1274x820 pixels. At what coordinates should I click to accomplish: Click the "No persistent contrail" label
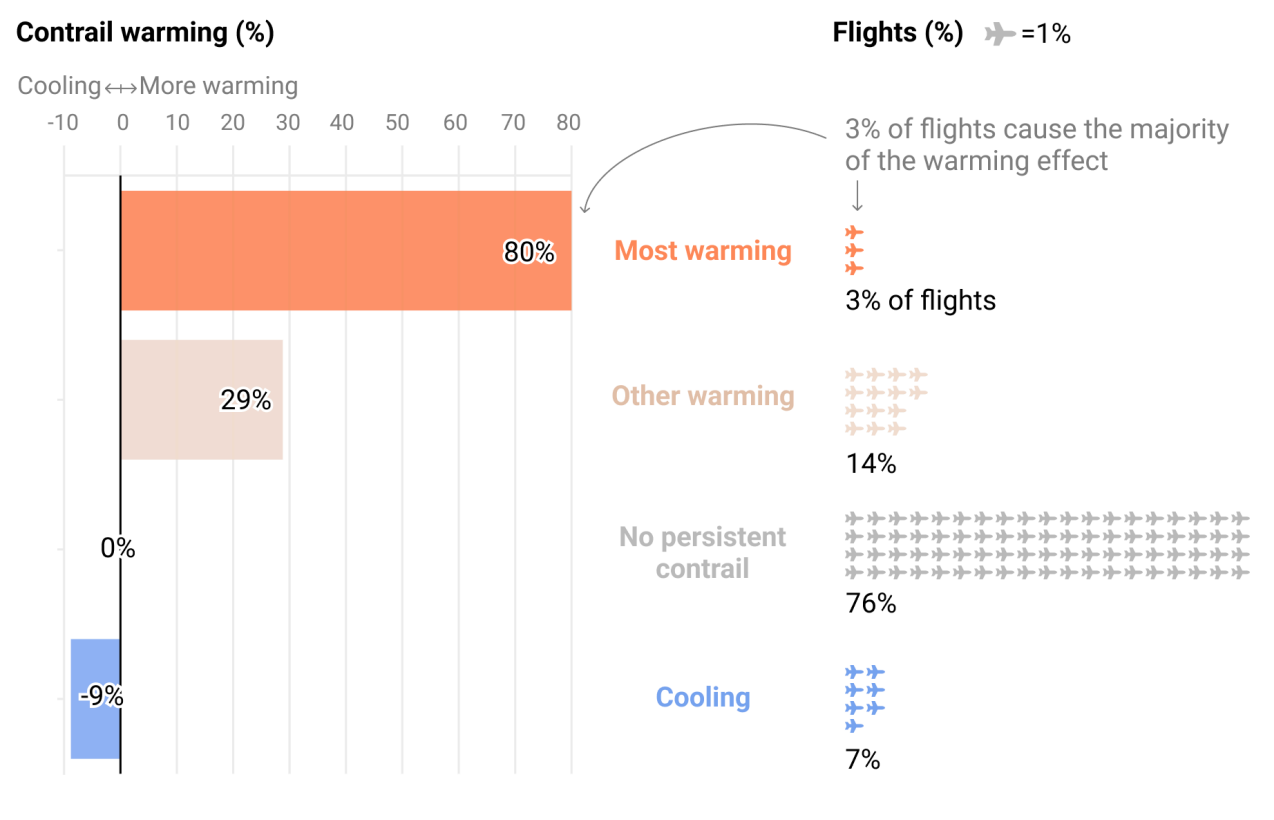coord(702,553)
